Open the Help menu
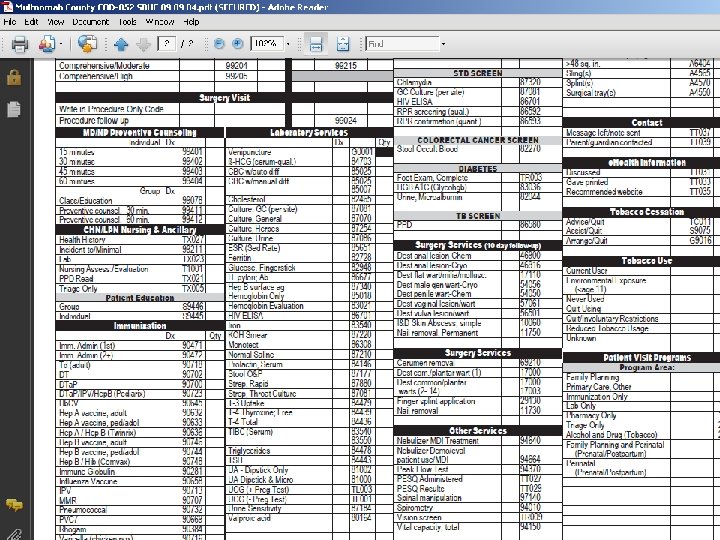Viewport: 720px width, 540px height. click(191, 22)
